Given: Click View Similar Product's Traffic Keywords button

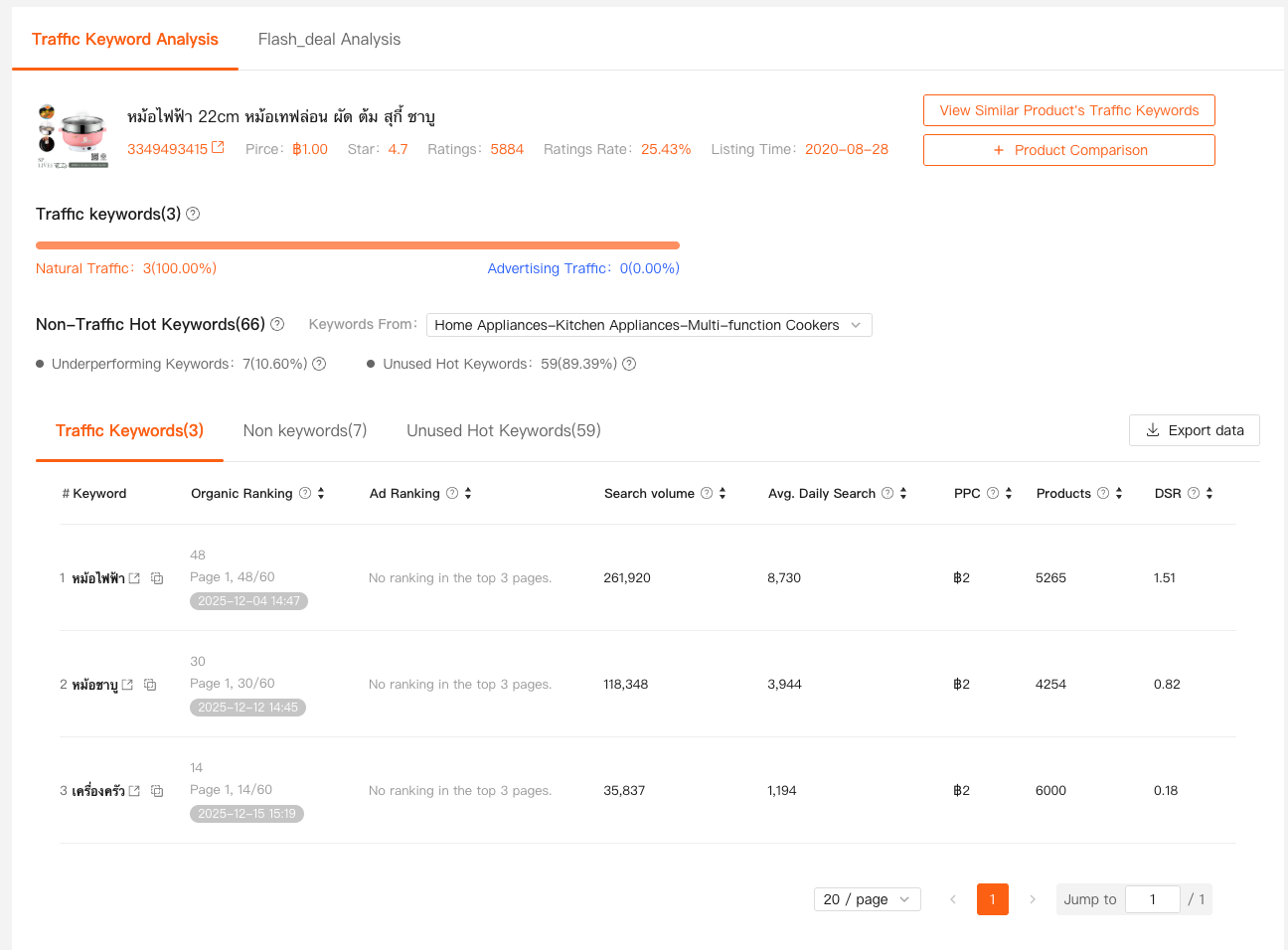Looking at the screenshot, I should [1068, 110].
